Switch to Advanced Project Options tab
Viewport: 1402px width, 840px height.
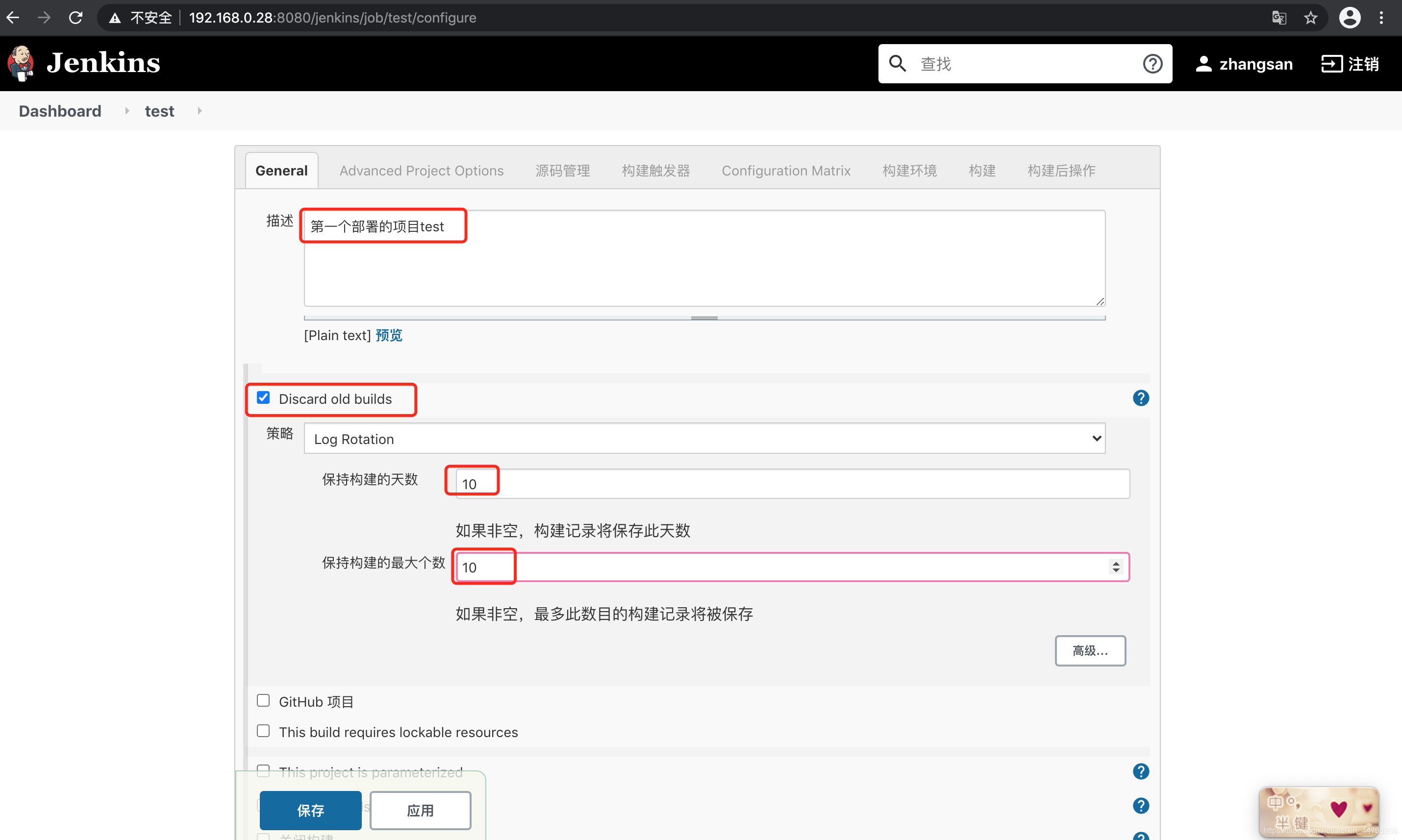421,171
